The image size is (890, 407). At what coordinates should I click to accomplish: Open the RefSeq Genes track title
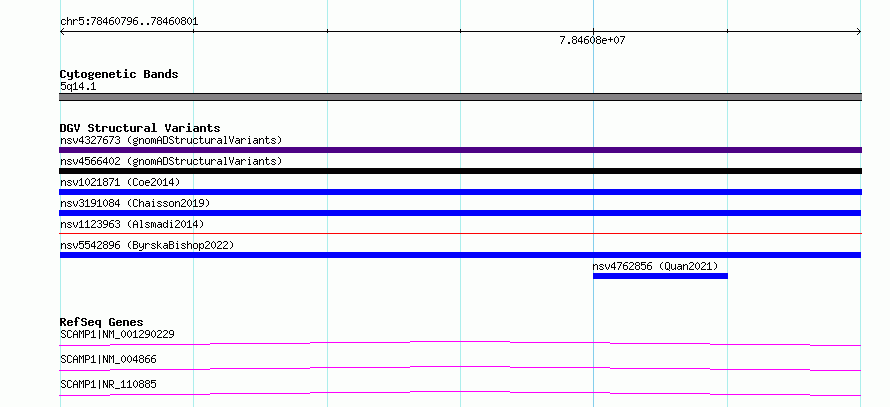pyautogui.click(x=101, y=322)
